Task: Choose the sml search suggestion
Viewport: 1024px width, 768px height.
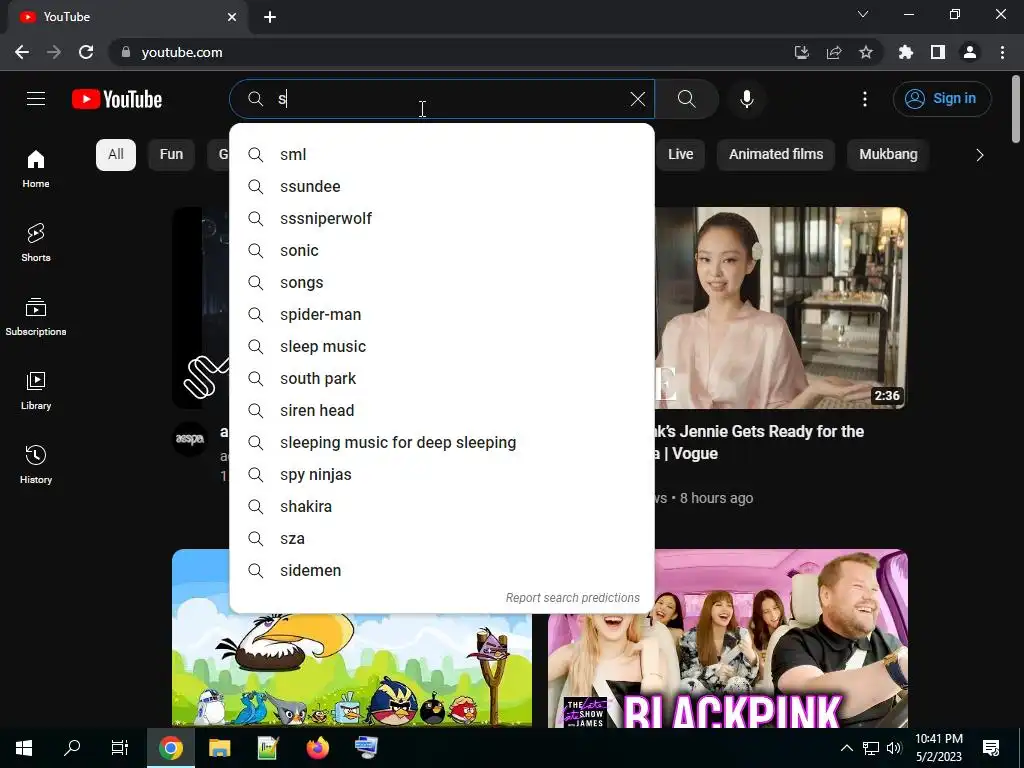Action: pos(442,154)
